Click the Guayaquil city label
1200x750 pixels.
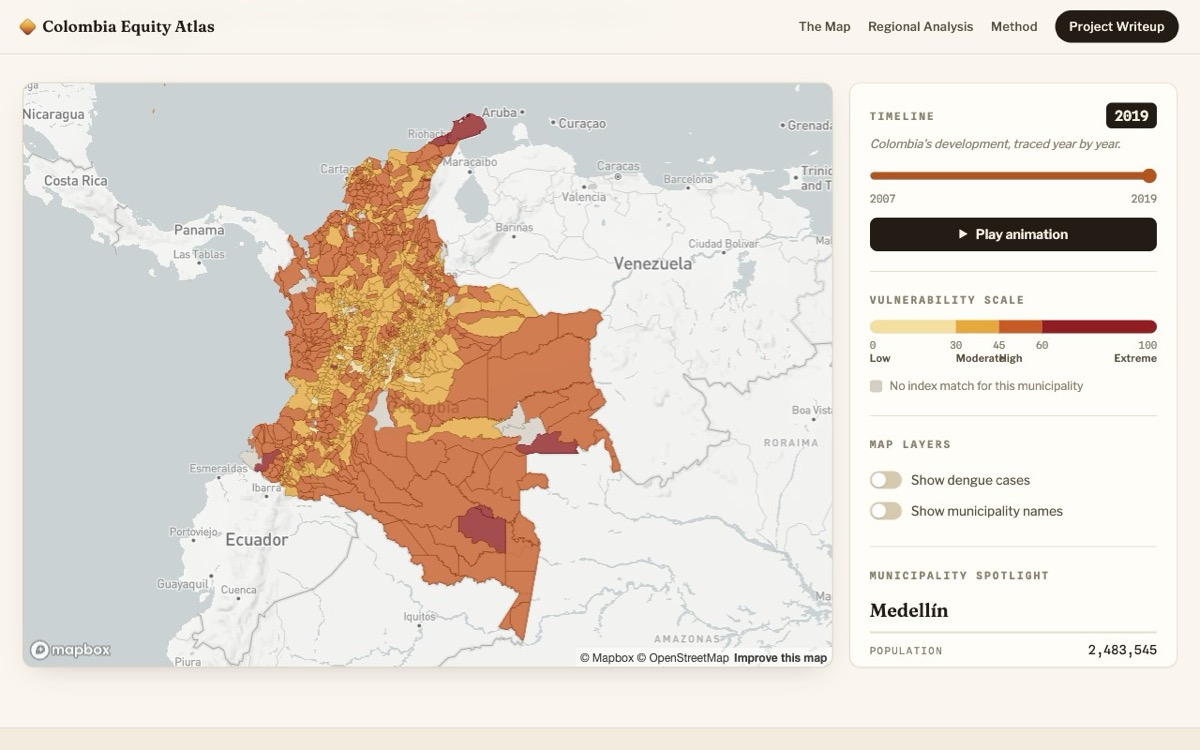point(182,584)
